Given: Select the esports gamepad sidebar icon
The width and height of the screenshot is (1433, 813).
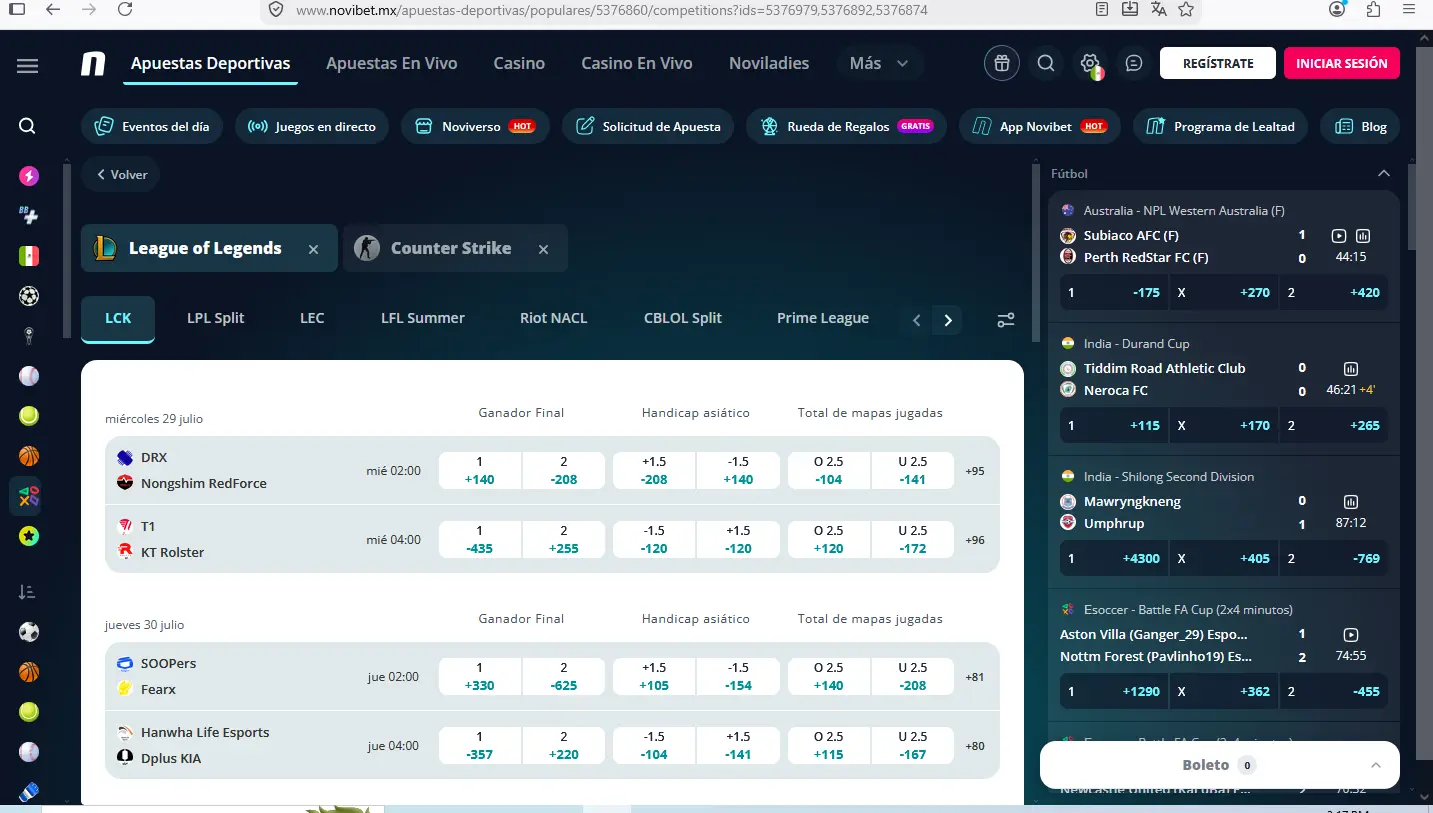Looking at the screenshot, I should tap(29, 495).
